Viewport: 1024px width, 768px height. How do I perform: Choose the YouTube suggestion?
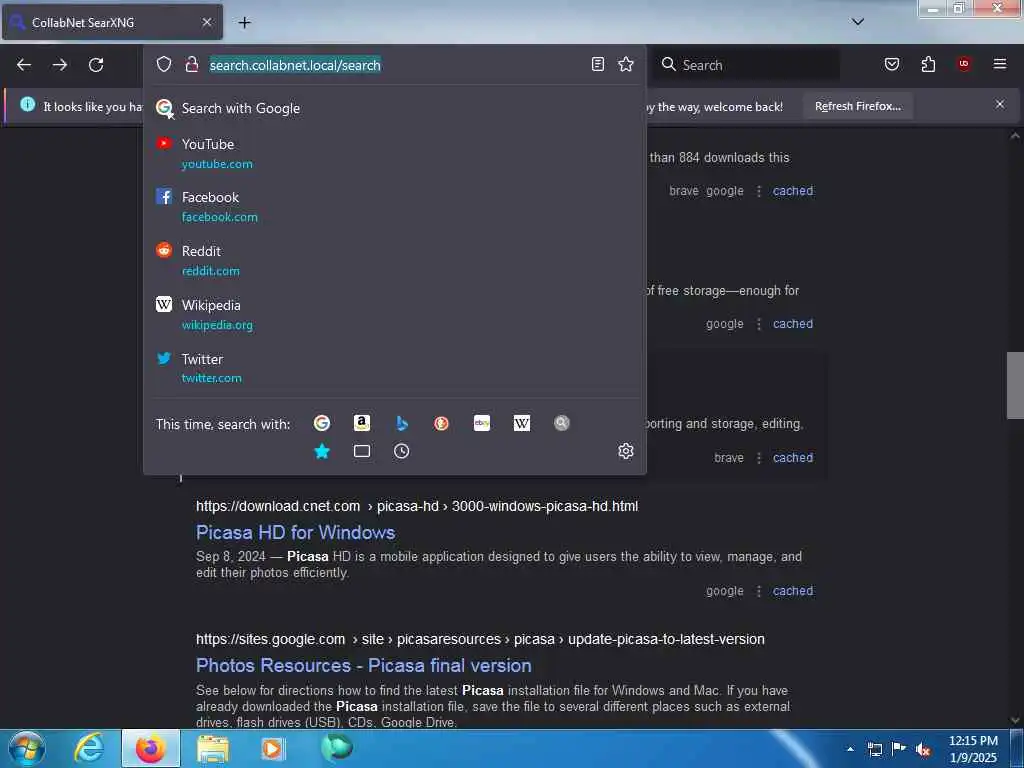(394, 153)
